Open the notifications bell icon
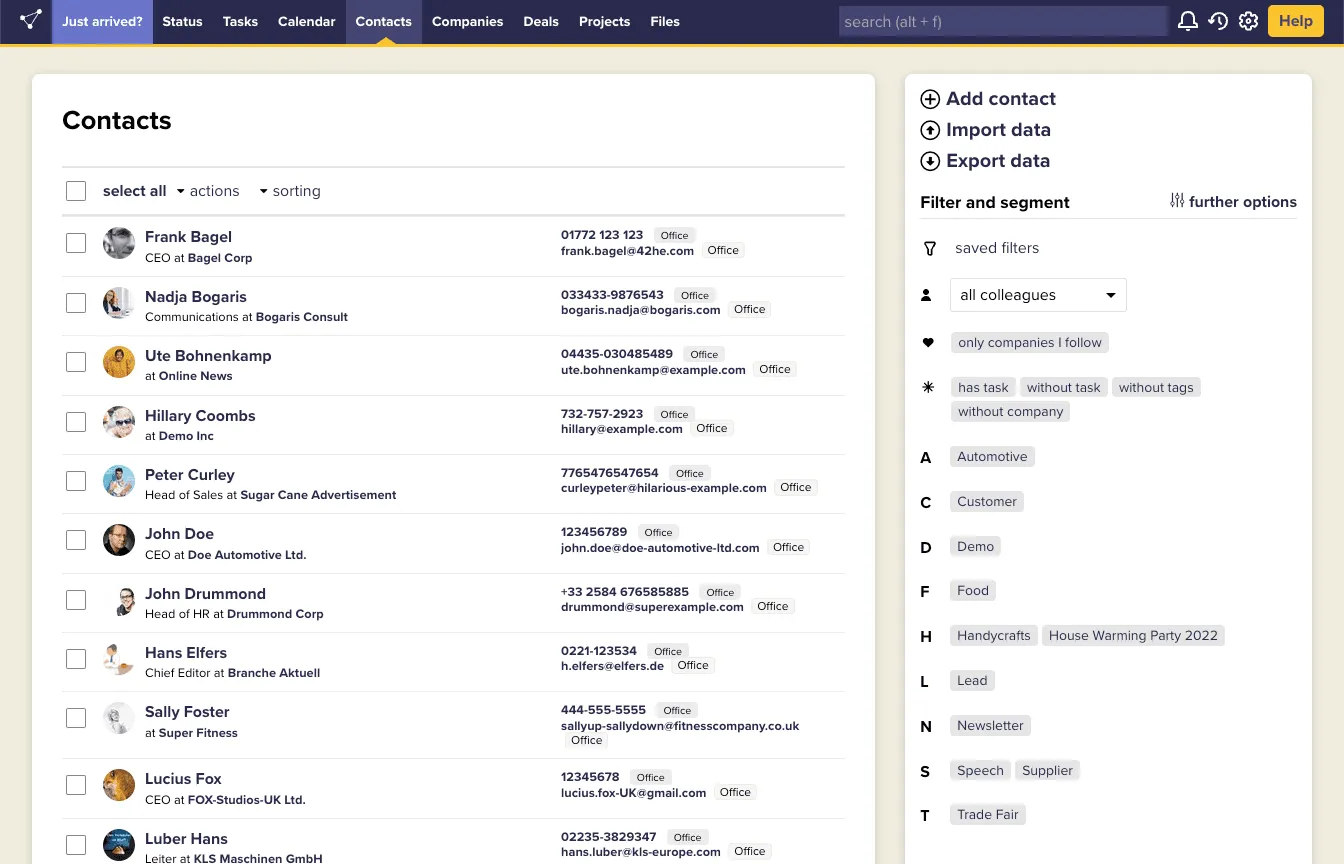This screenshot has width=1344, height=864. click(1188, 21)
